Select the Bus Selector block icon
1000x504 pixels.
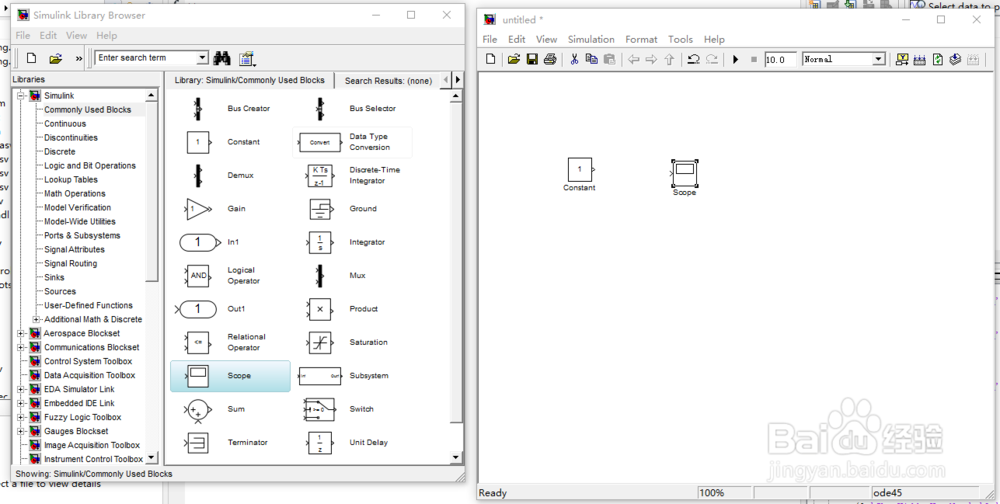tap(320, 108)
